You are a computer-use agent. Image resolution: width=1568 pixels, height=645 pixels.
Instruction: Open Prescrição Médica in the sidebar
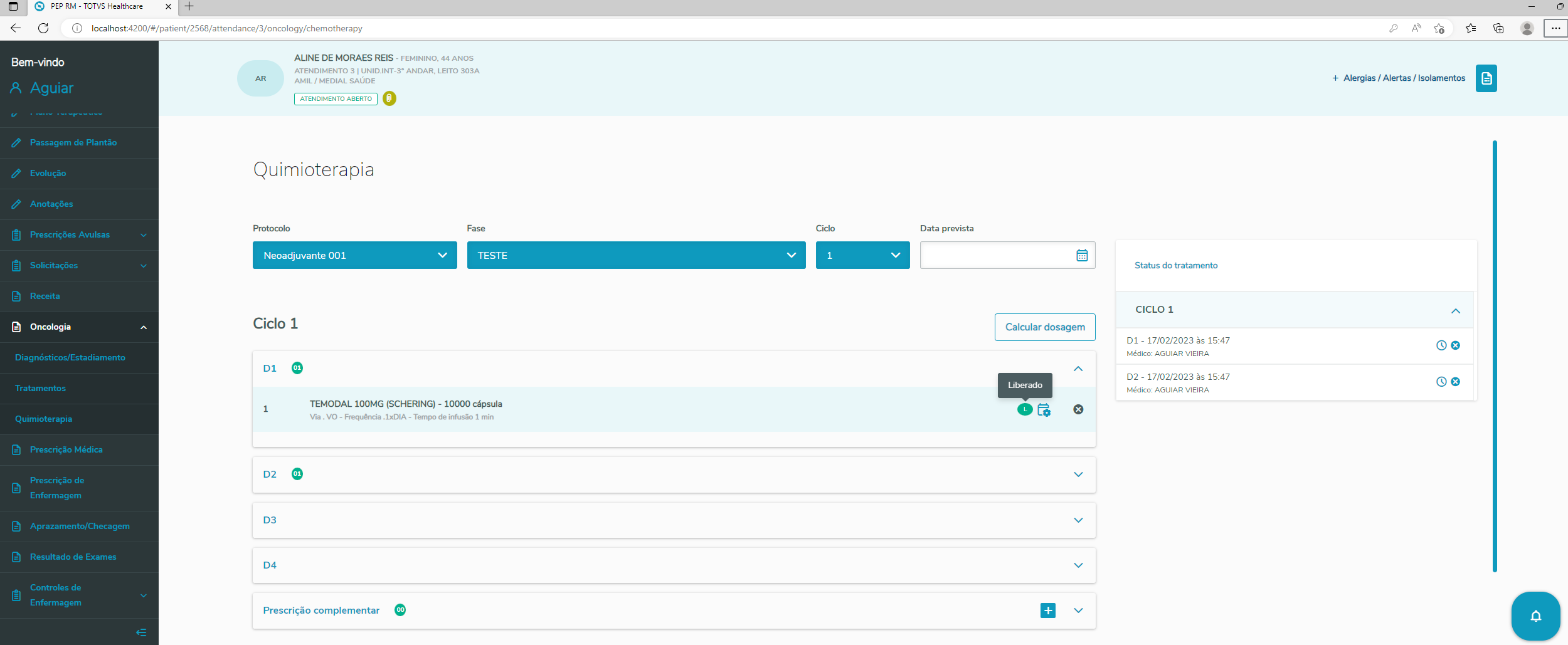79,450
